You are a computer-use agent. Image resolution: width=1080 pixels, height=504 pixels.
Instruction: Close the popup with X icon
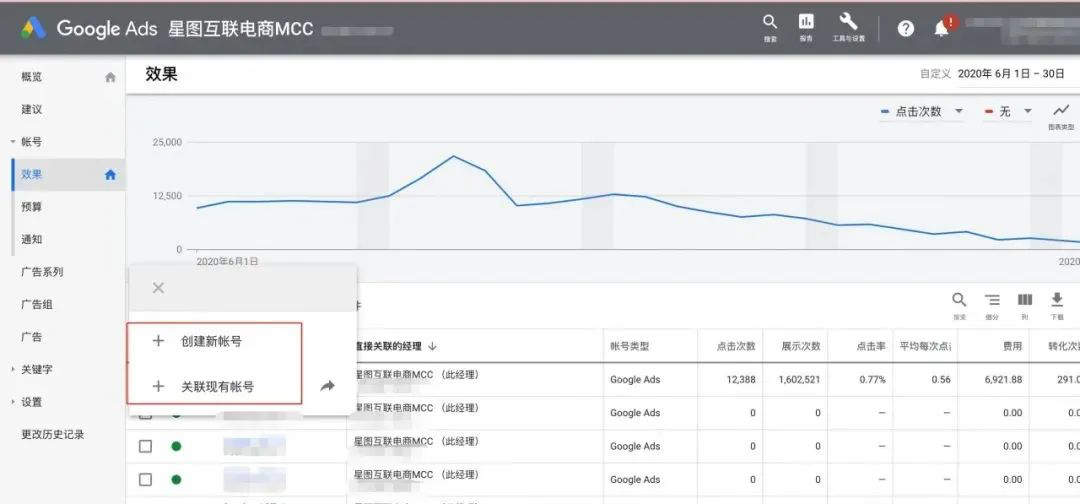157,288
